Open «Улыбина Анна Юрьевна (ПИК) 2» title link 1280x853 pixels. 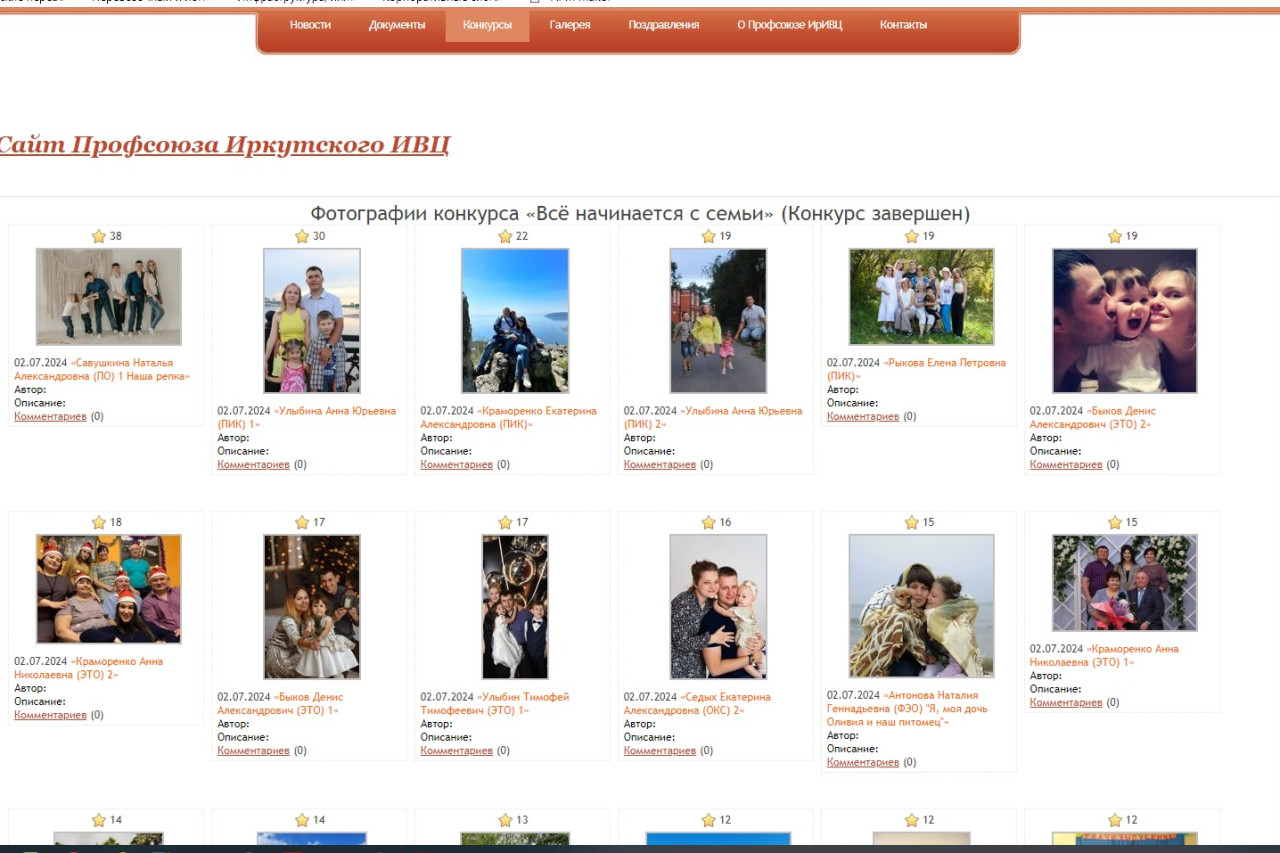[713, 418]
